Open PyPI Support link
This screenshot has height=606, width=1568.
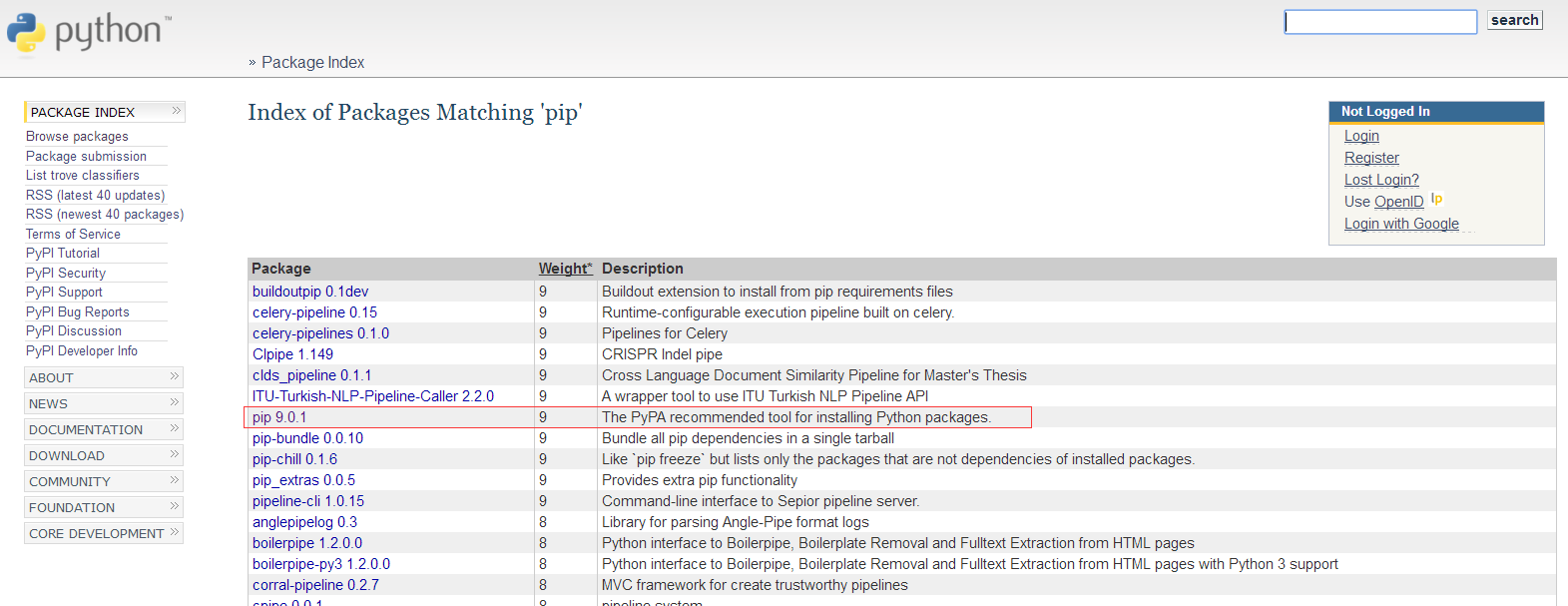click(64, 292)
